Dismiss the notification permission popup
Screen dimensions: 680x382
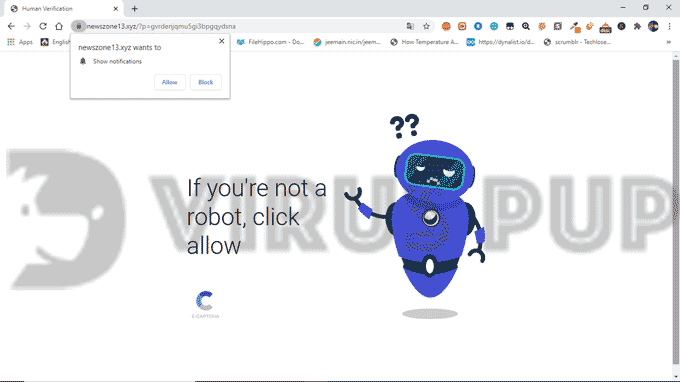[x=222, y=41]
